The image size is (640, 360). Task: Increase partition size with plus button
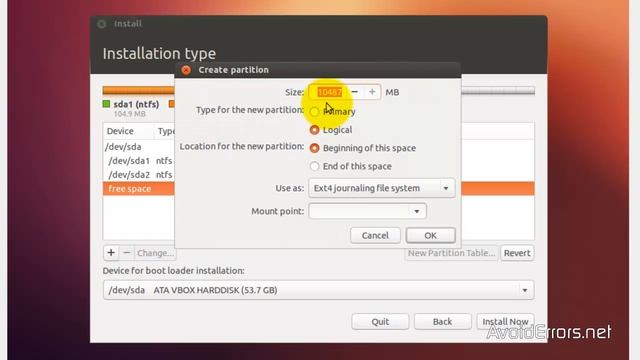pos(372,92)
